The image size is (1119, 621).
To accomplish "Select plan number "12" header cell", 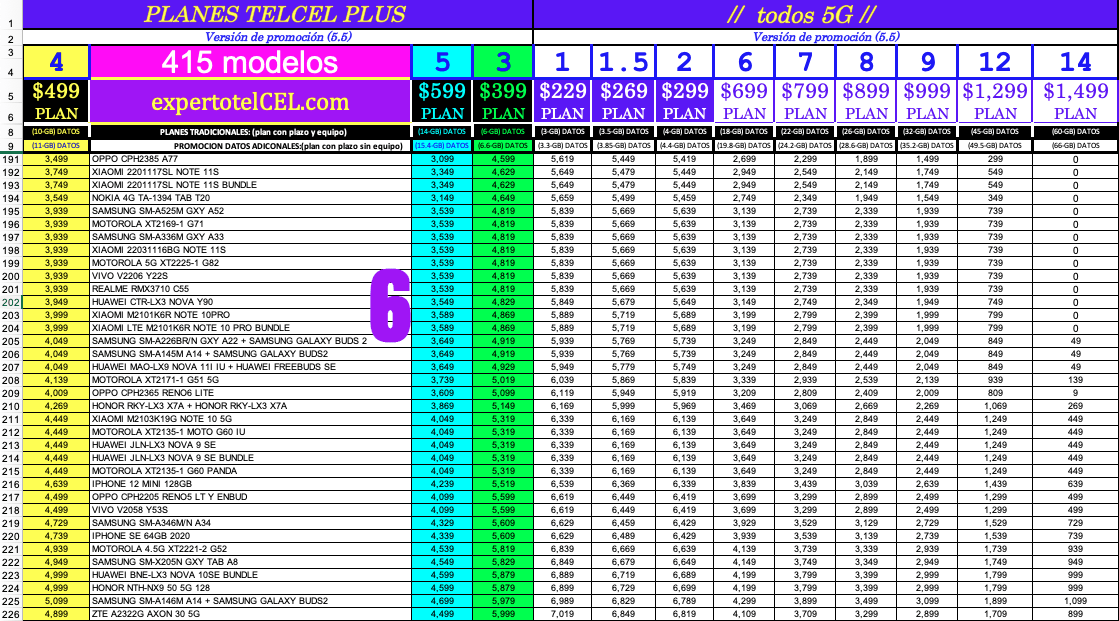I will pos(995,62).
